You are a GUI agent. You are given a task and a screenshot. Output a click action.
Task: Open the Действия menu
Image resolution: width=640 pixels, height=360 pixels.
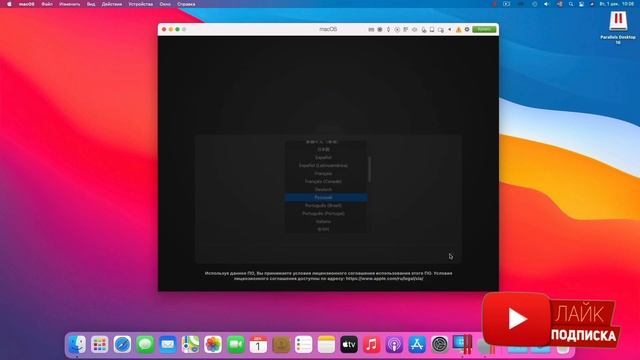(x=112, y=4)
